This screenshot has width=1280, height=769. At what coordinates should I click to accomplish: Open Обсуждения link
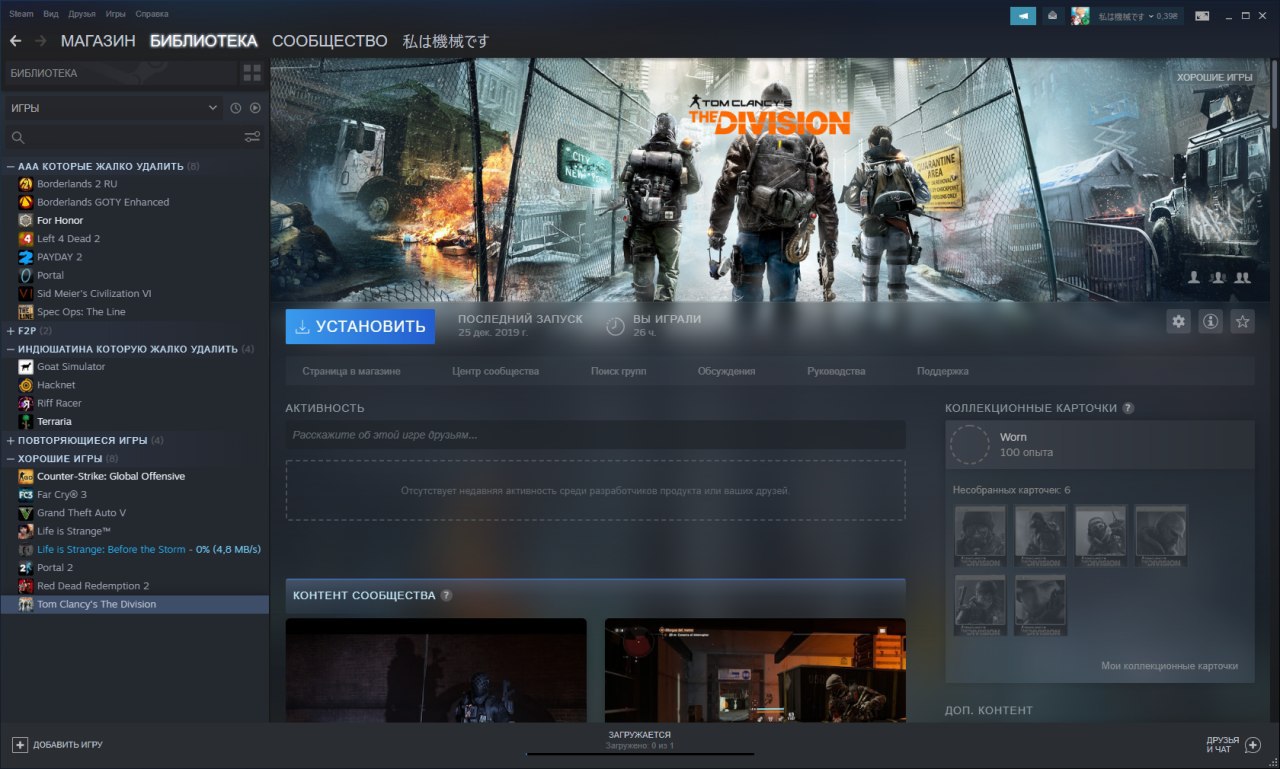726,371
